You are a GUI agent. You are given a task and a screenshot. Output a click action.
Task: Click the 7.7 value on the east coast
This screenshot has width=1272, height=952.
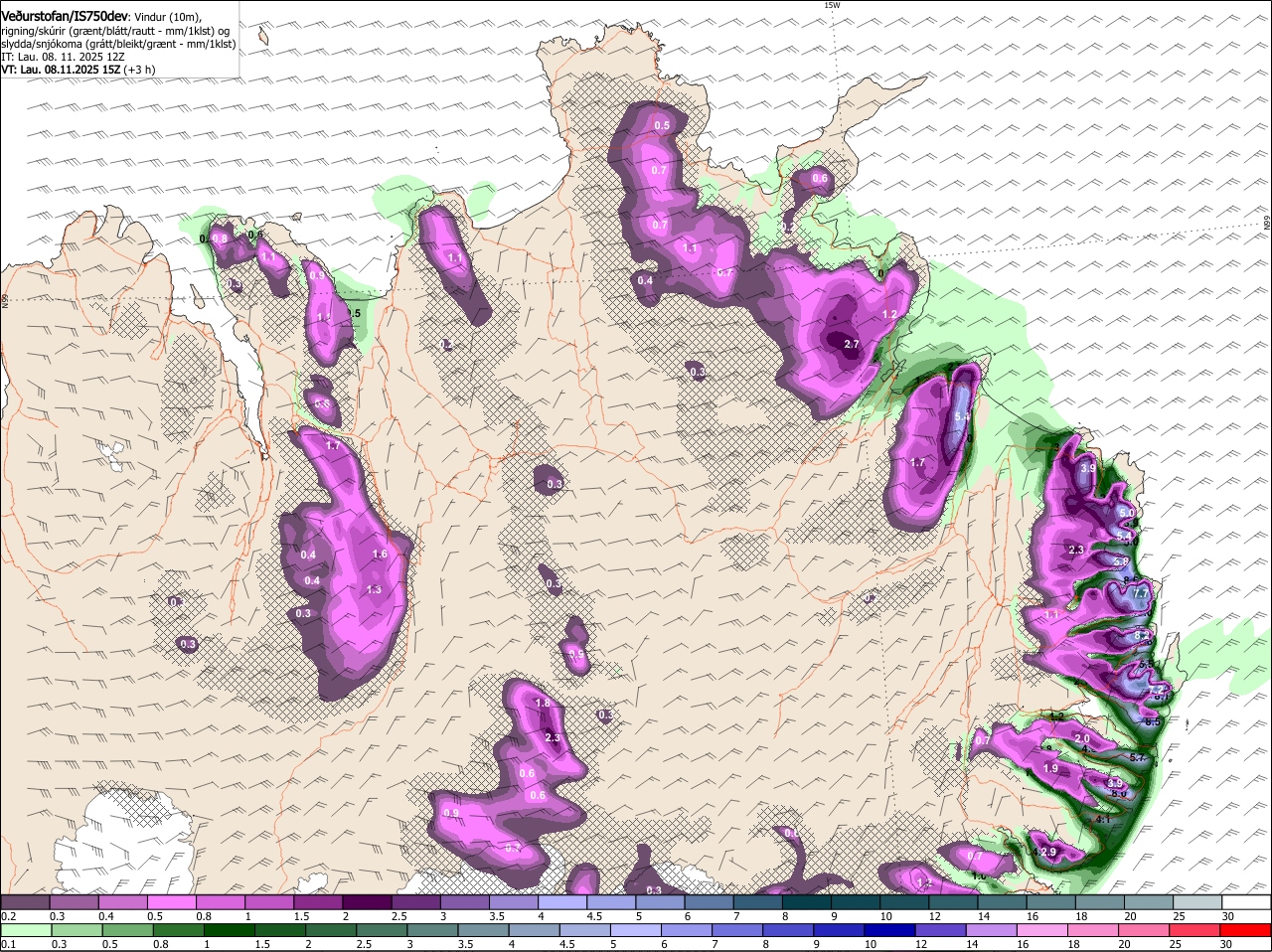[1141, 593]
